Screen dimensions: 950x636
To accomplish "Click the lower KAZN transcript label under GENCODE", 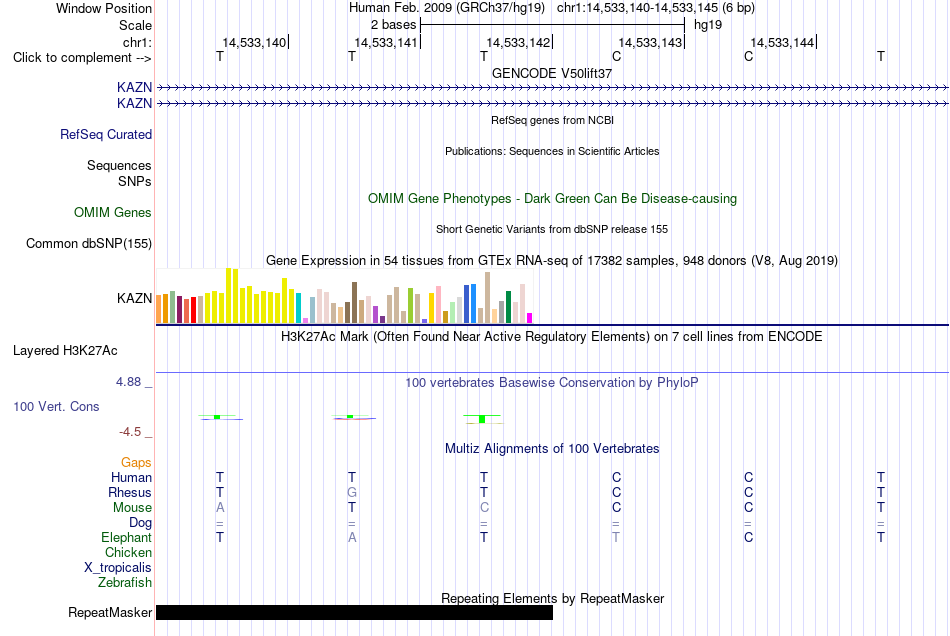I will point(135,104).
